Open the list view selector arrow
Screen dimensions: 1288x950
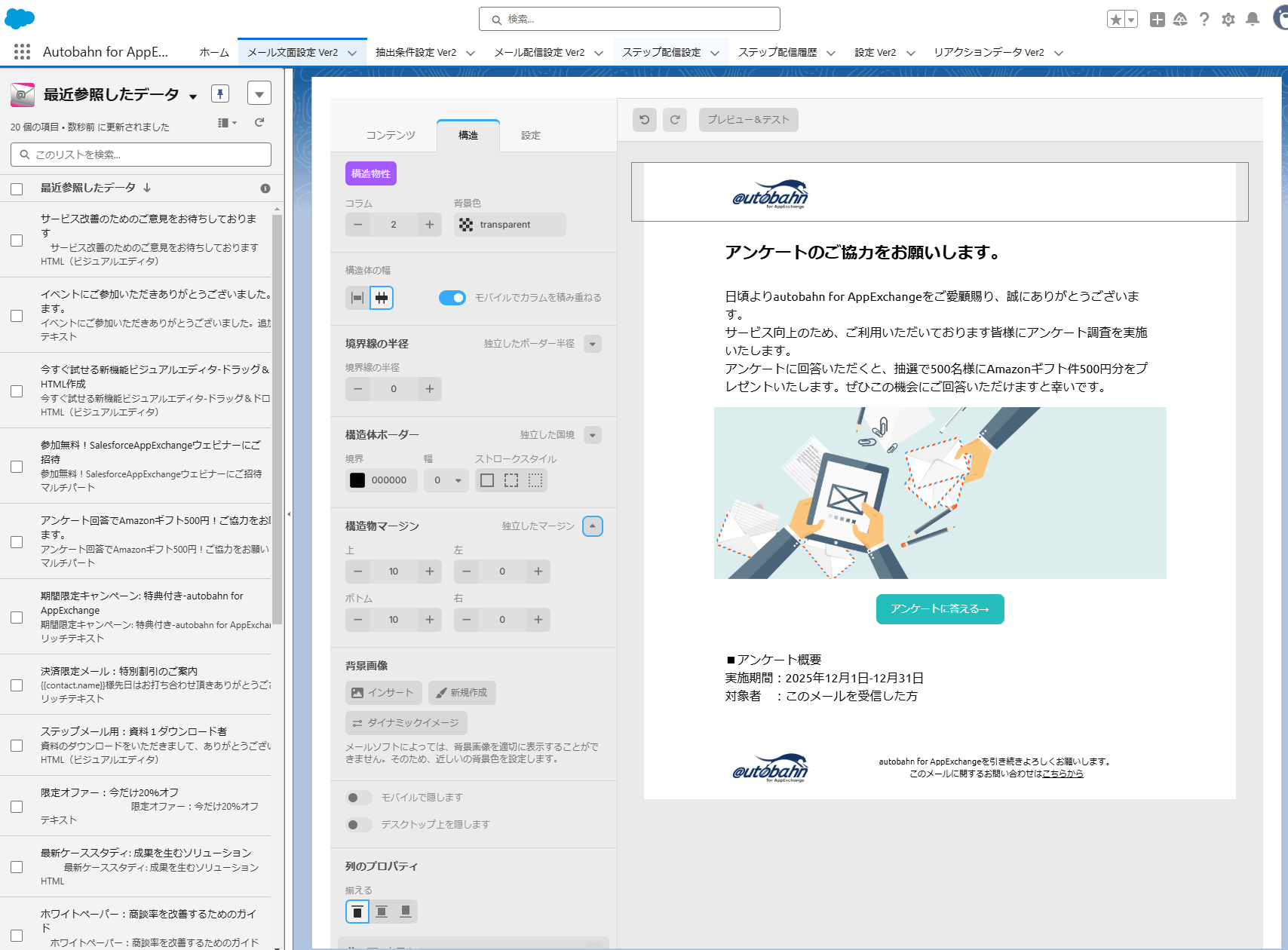193,97
